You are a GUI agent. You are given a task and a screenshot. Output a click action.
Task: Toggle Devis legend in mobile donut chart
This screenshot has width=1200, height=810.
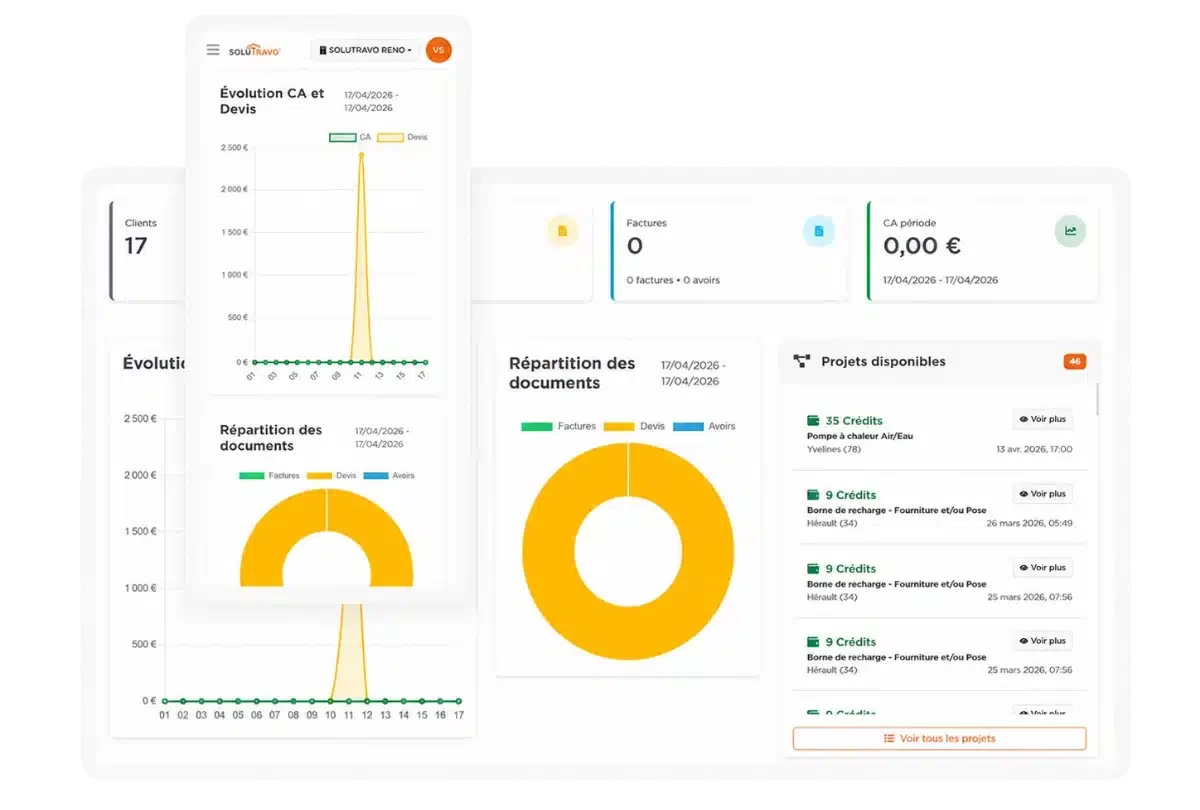click(332, 475)
